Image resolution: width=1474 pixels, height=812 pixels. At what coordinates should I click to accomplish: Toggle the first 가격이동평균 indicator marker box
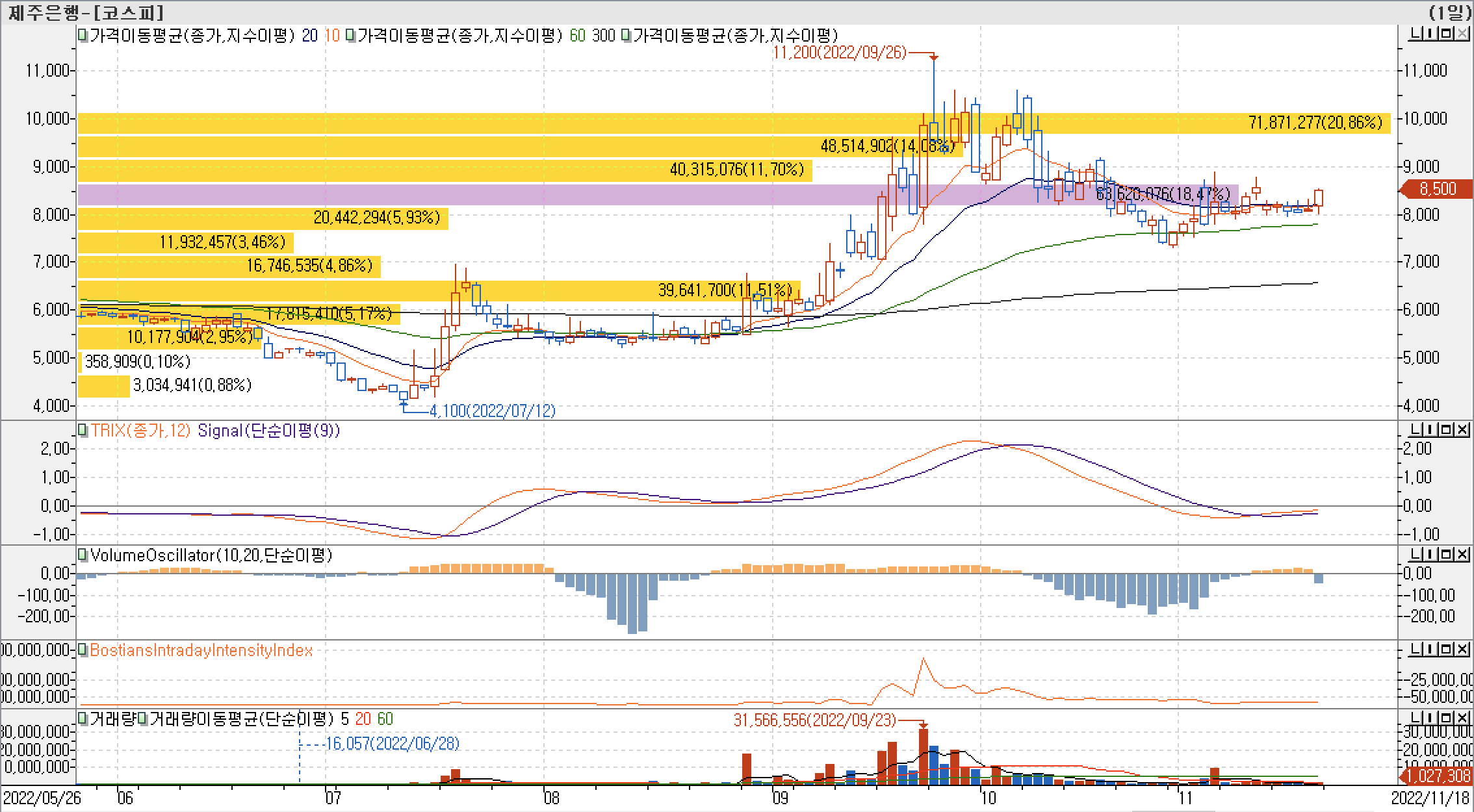[x=83, y=35]
